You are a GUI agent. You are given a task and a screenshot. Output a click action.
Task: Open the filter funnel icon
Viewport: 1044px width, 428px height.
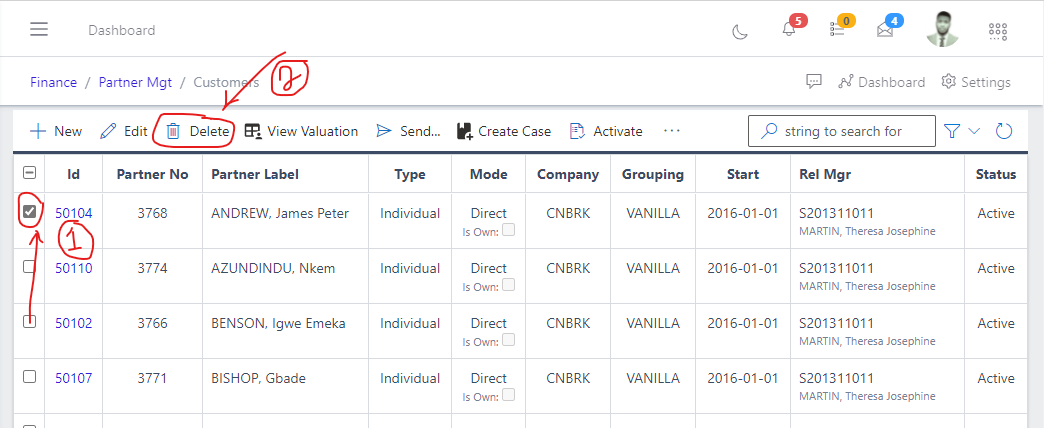tap(952, 131)
